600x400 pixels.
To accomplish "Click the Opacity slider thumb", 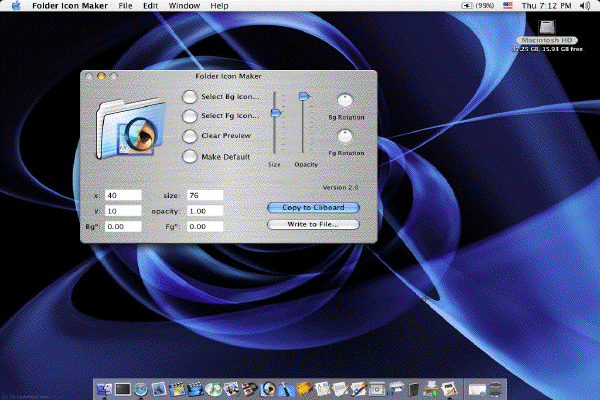I will [x=304, y=96].
